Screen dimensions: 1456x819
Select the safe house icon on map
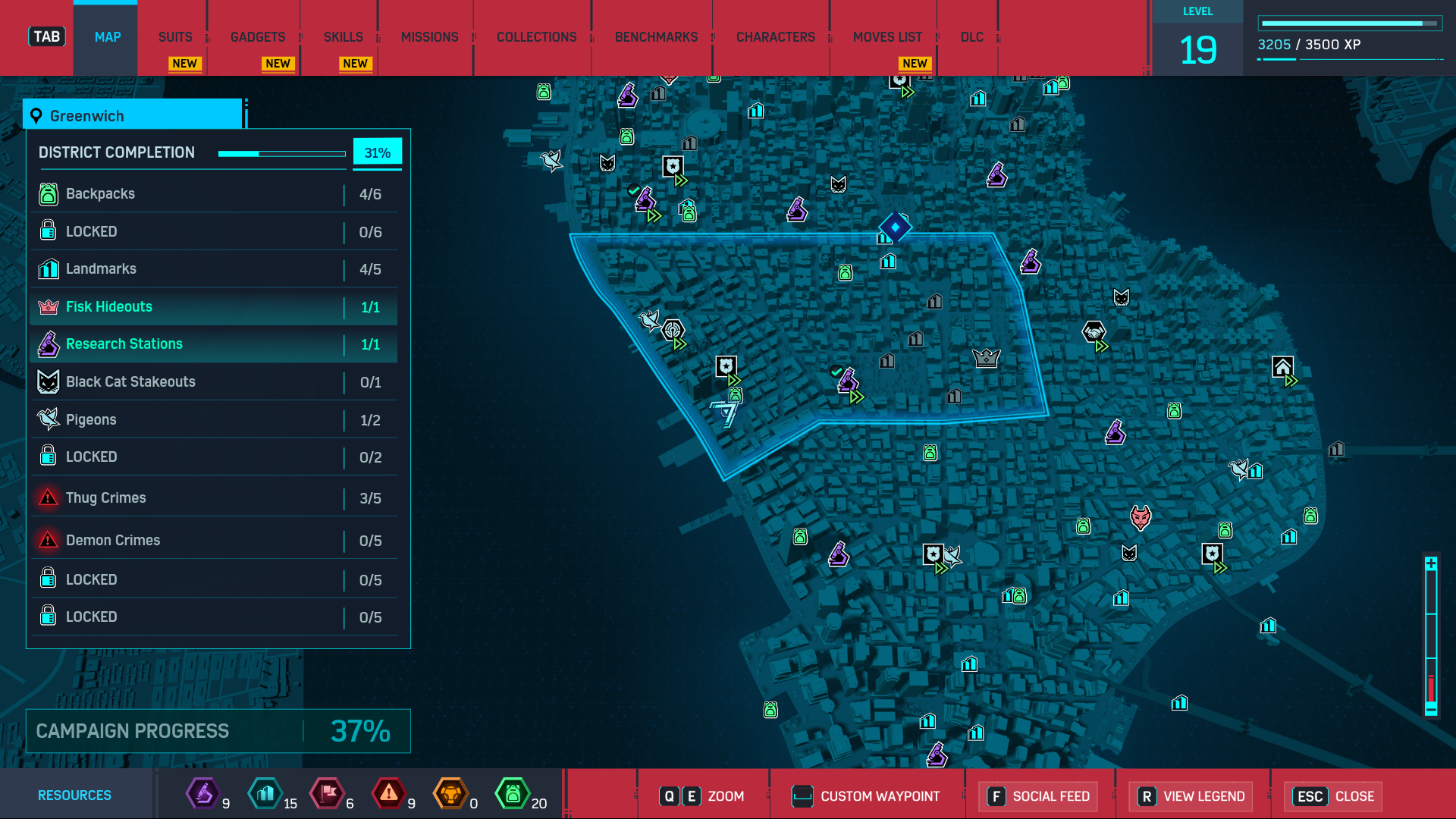tap(1282, 368)
